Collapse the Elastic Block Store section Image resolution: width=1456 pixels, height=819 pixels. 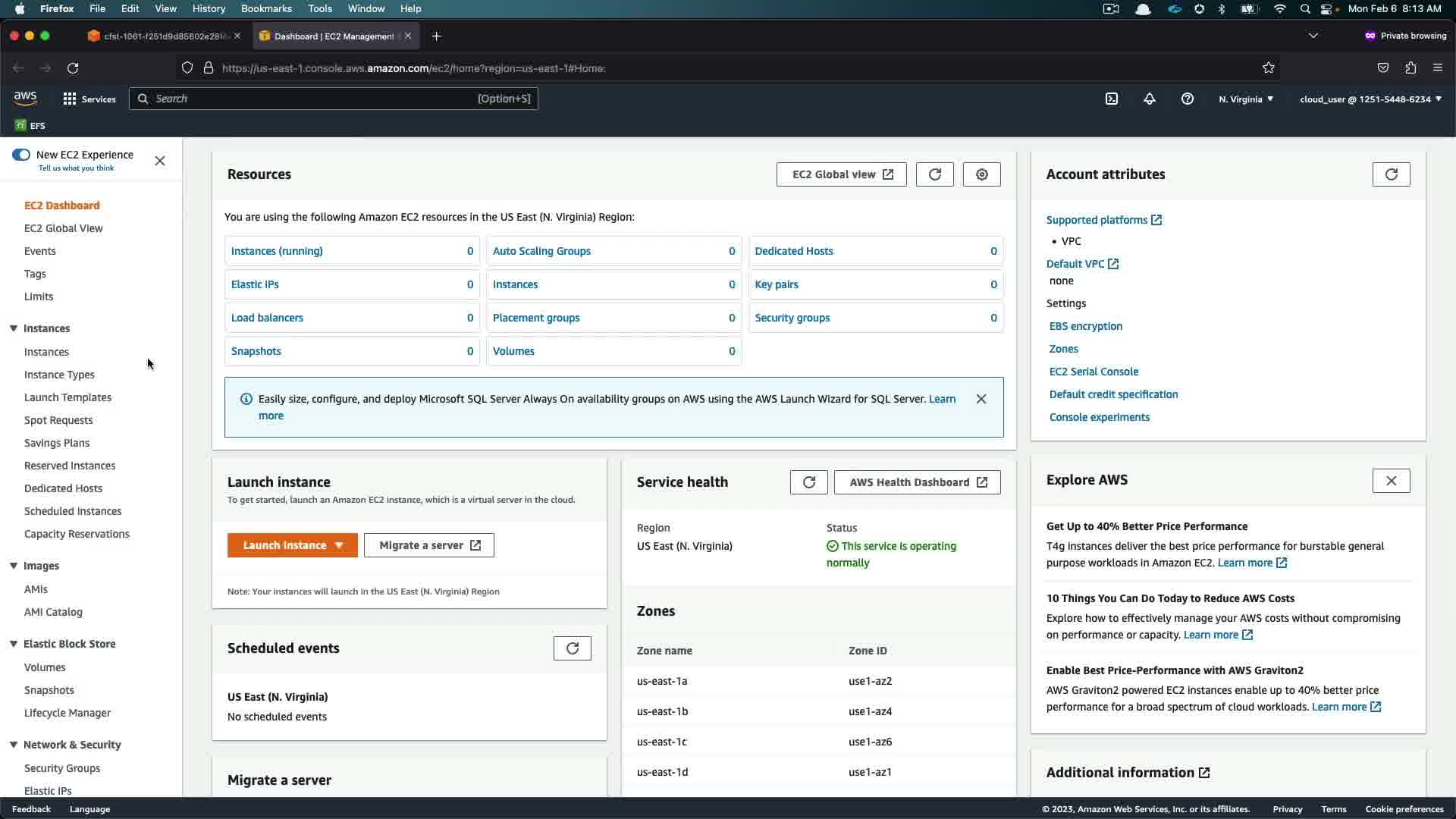pyautogui.click(x=14, y=644)
